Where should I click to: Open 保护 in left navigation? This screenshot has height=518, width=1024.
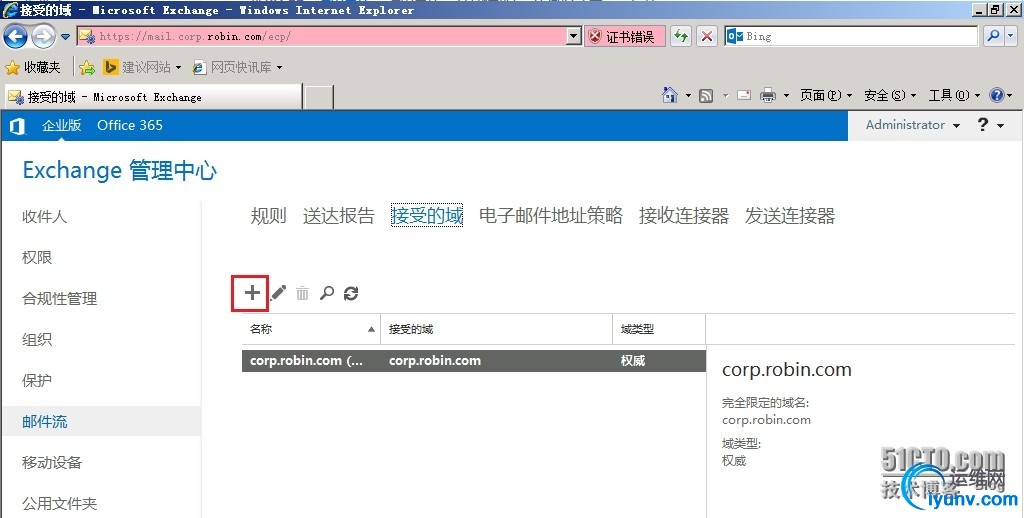37,381
